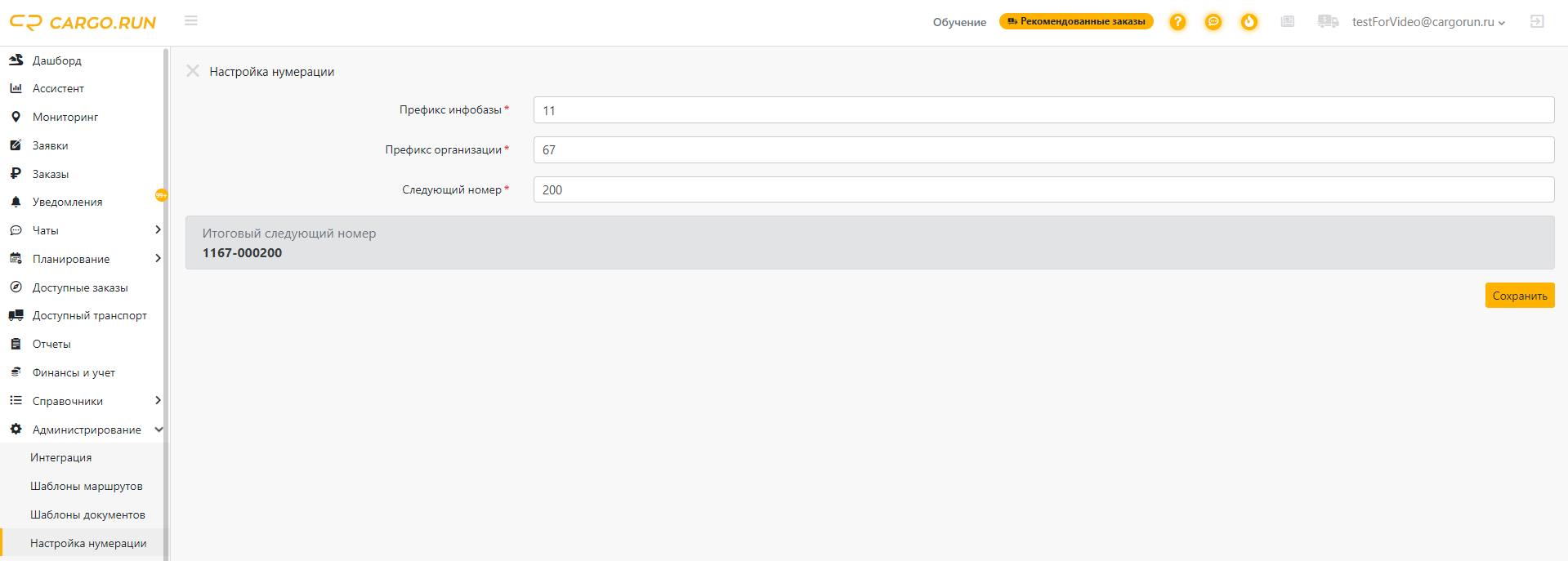The image size is (1568, 561).
Task: Click the Уведомления bell icon
Action: click(x=16, y=202)
